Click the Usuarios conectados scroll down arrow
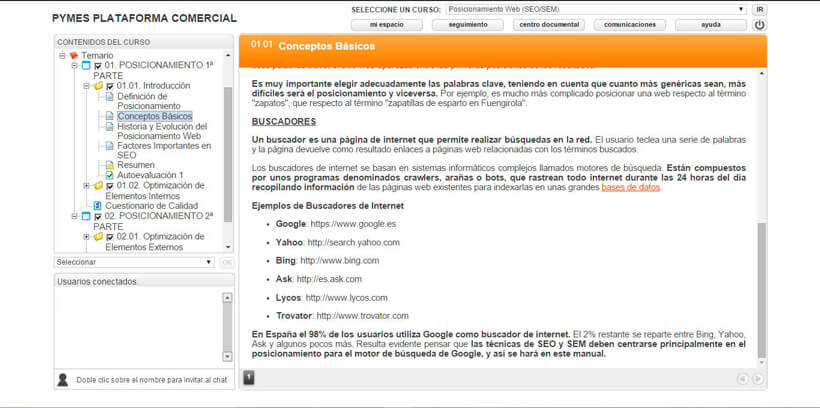 [x=227, y=356]
